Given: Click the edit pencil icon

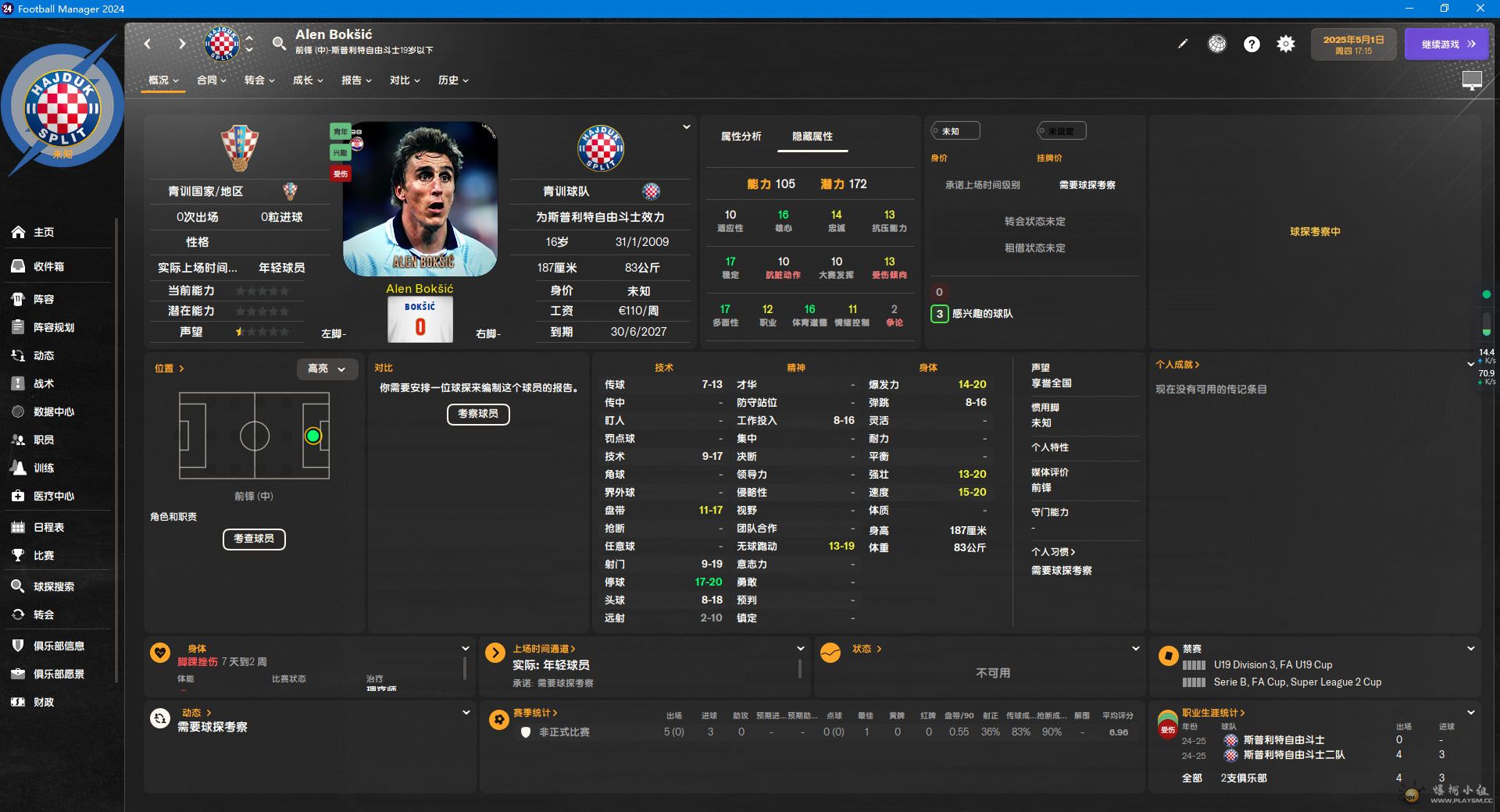Looking at the screenshot, I should click(1183, 44).
